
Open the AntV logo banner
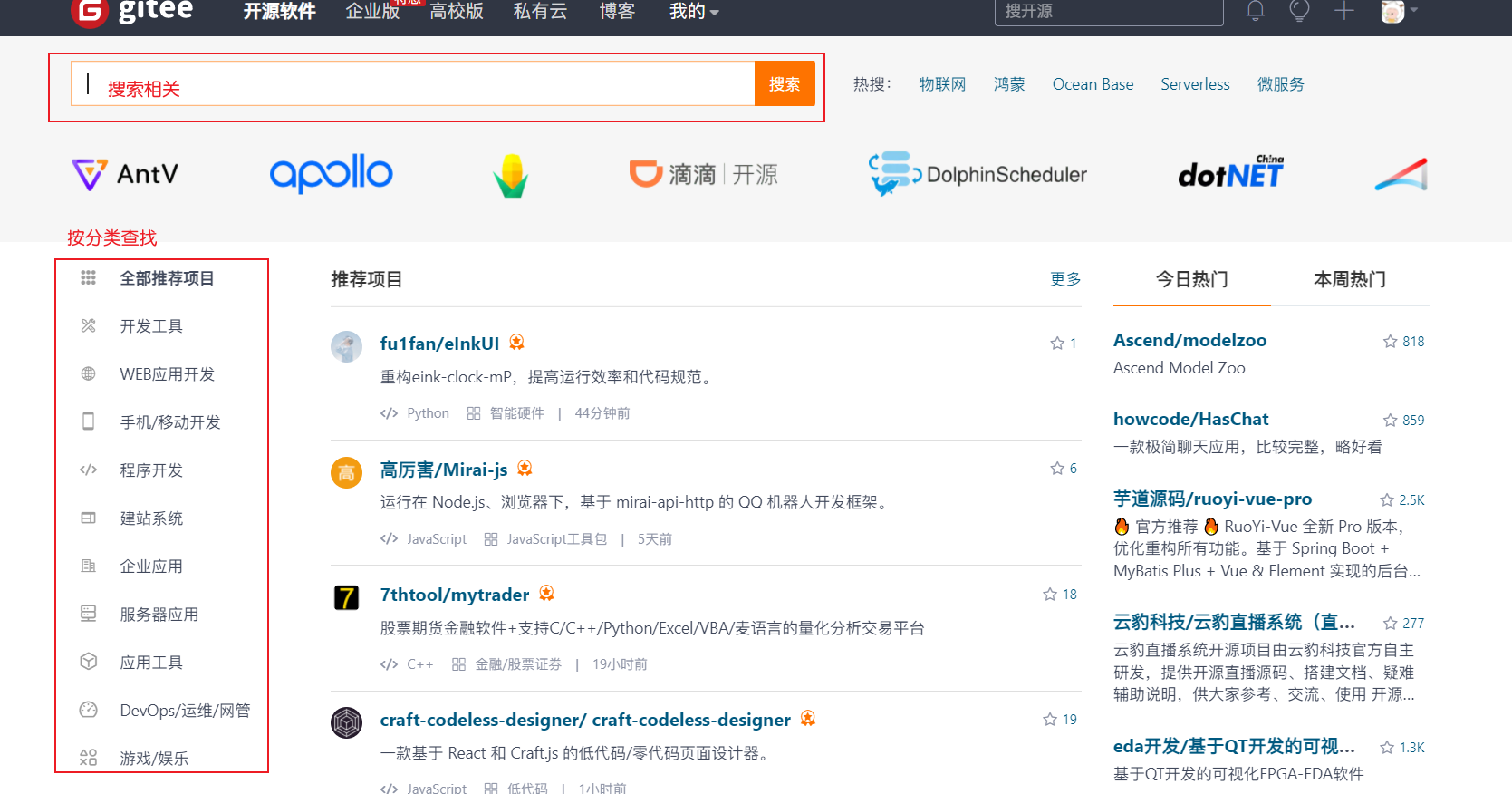pos(125,174)
